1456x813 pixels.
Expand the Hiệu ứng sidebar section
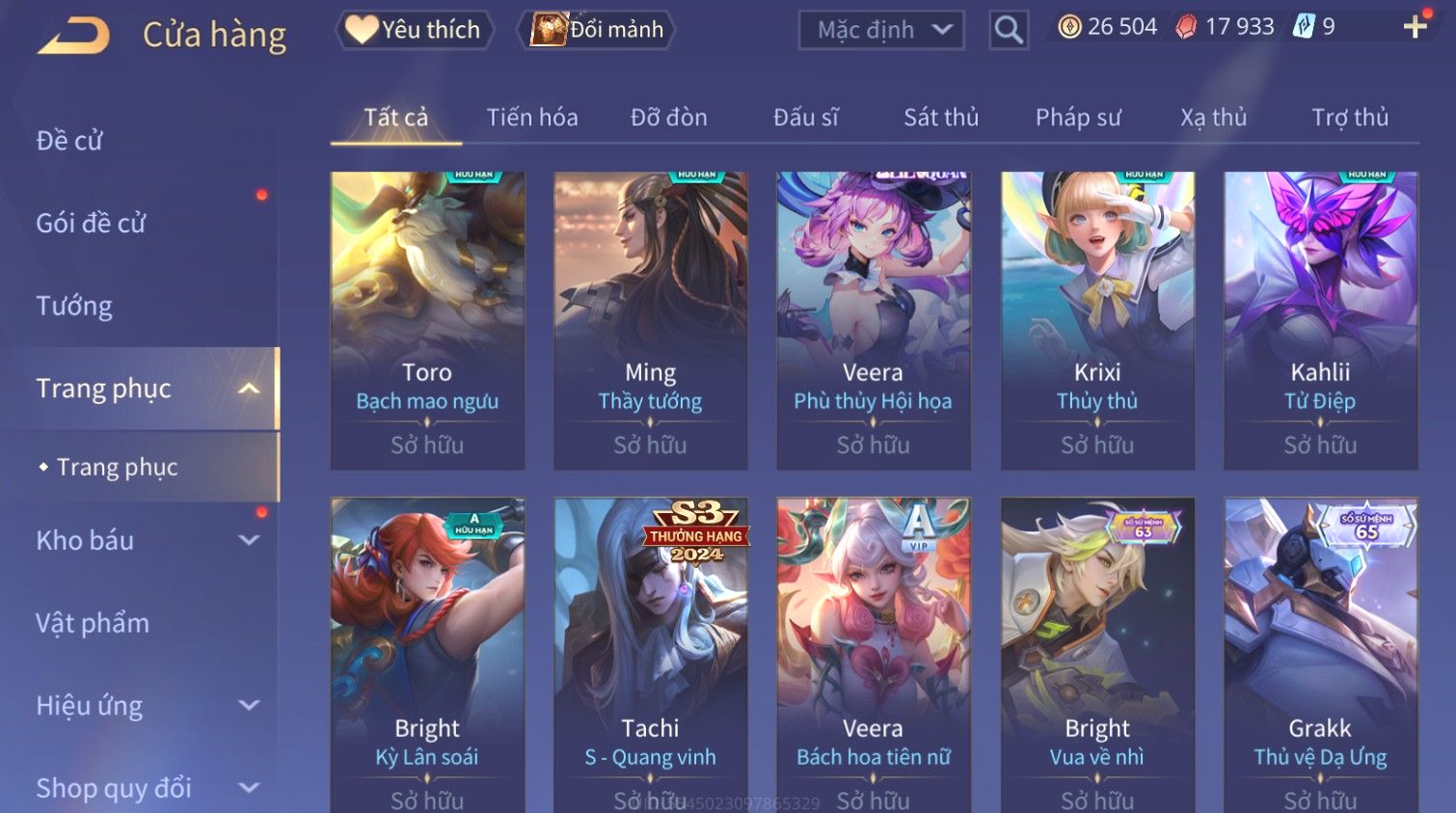click(249, 706)
